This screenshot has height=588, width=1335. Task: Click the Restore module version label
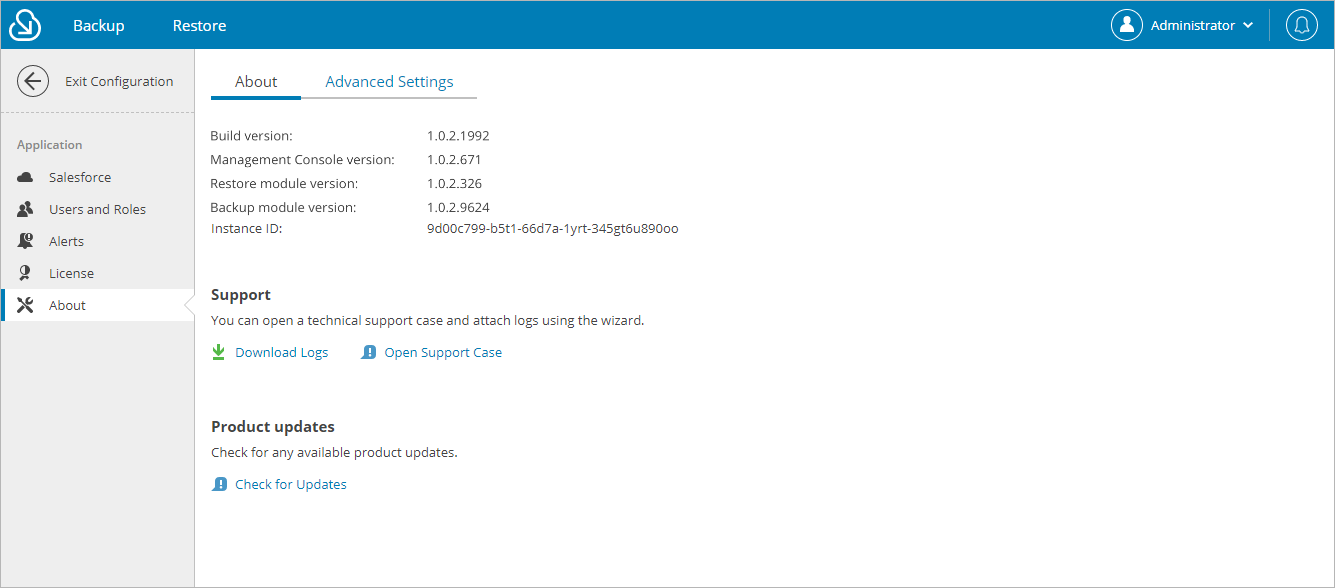[284, 183]
